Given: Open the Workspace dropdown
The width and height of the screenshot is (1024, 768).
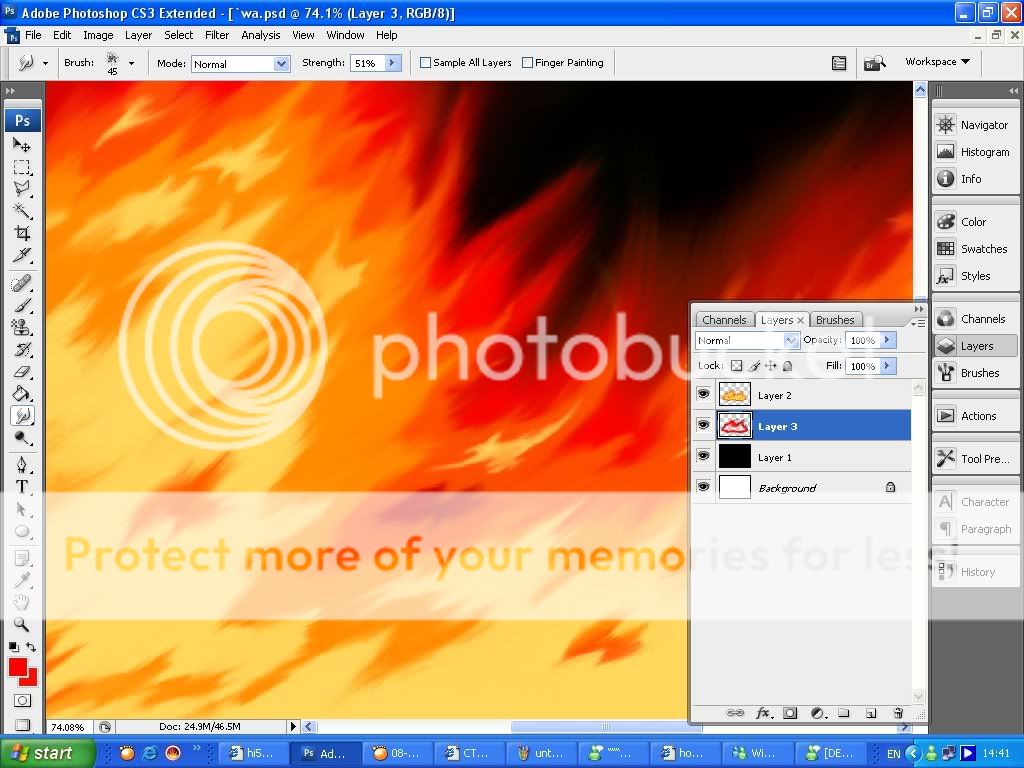Looking at the screenshot, I should tap(937, 61).
